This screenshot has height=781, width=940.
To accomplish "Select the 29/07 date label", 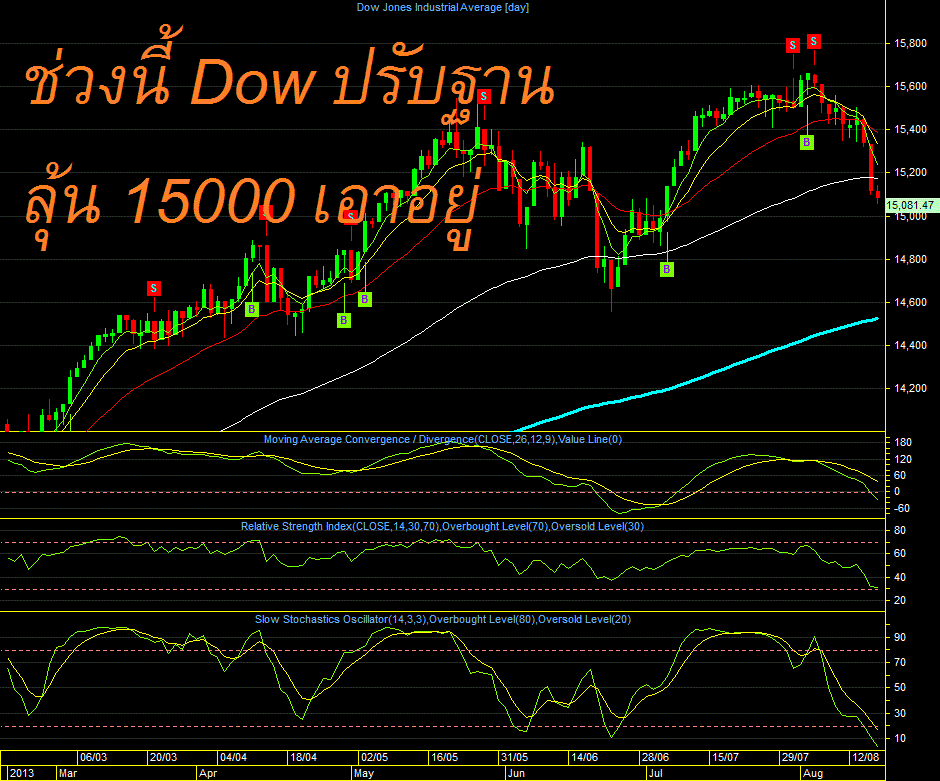I will (x=795, y=757).
